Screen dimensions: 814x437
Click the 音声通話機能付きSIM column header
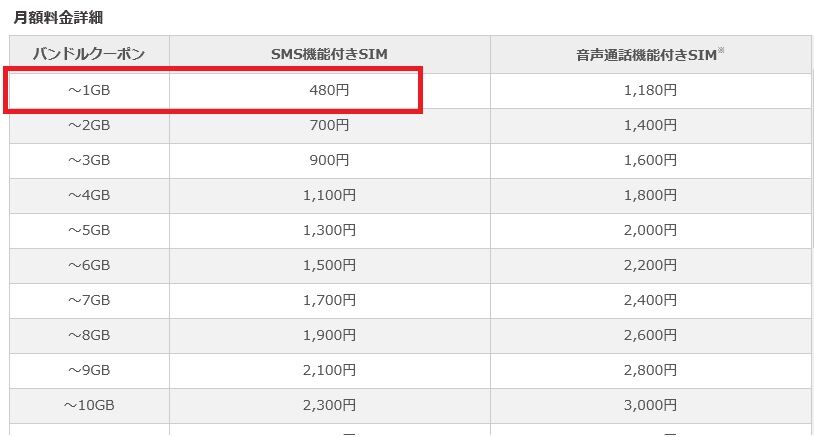click(x=650, y=54)
